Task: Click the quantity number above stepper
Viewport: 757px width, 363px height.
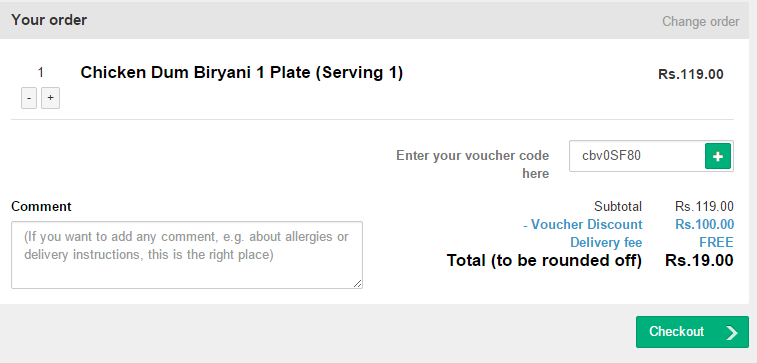Action: click(x=41, y=72)
